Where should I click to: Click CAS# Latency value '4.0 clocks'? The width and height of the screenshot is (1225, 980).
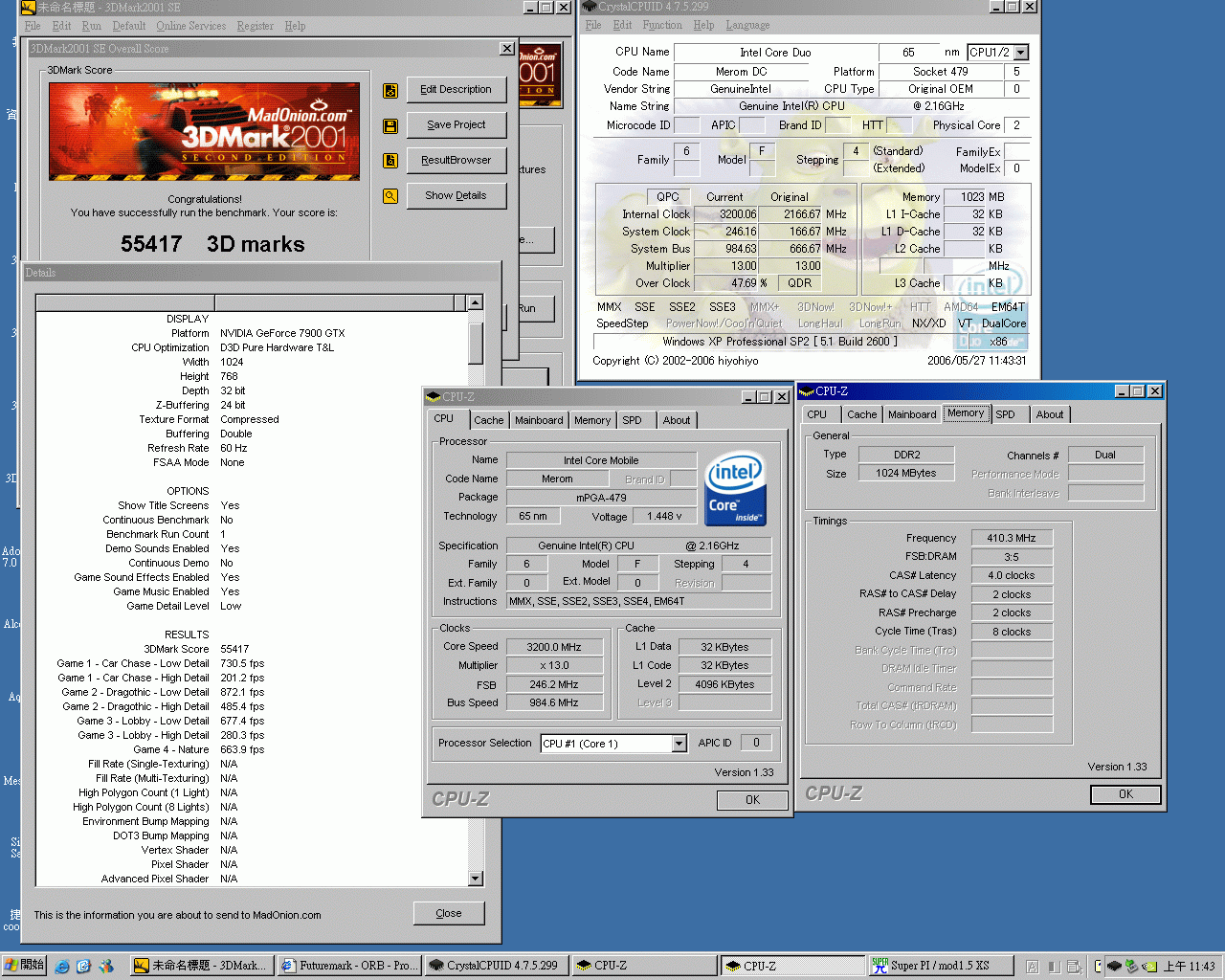1012,575
